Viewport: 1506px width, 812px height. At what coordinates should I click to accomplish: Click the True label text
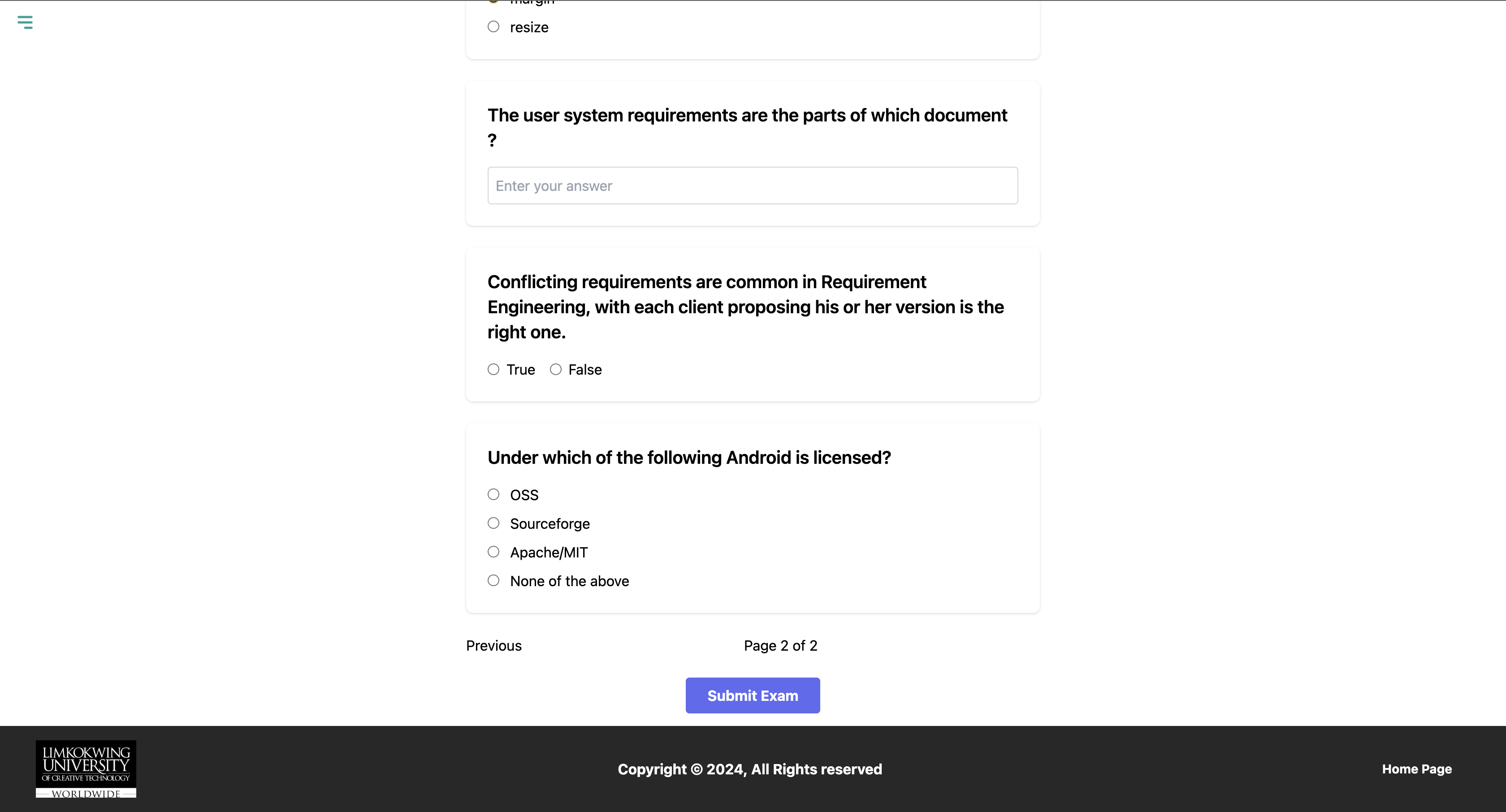point(520,369)
